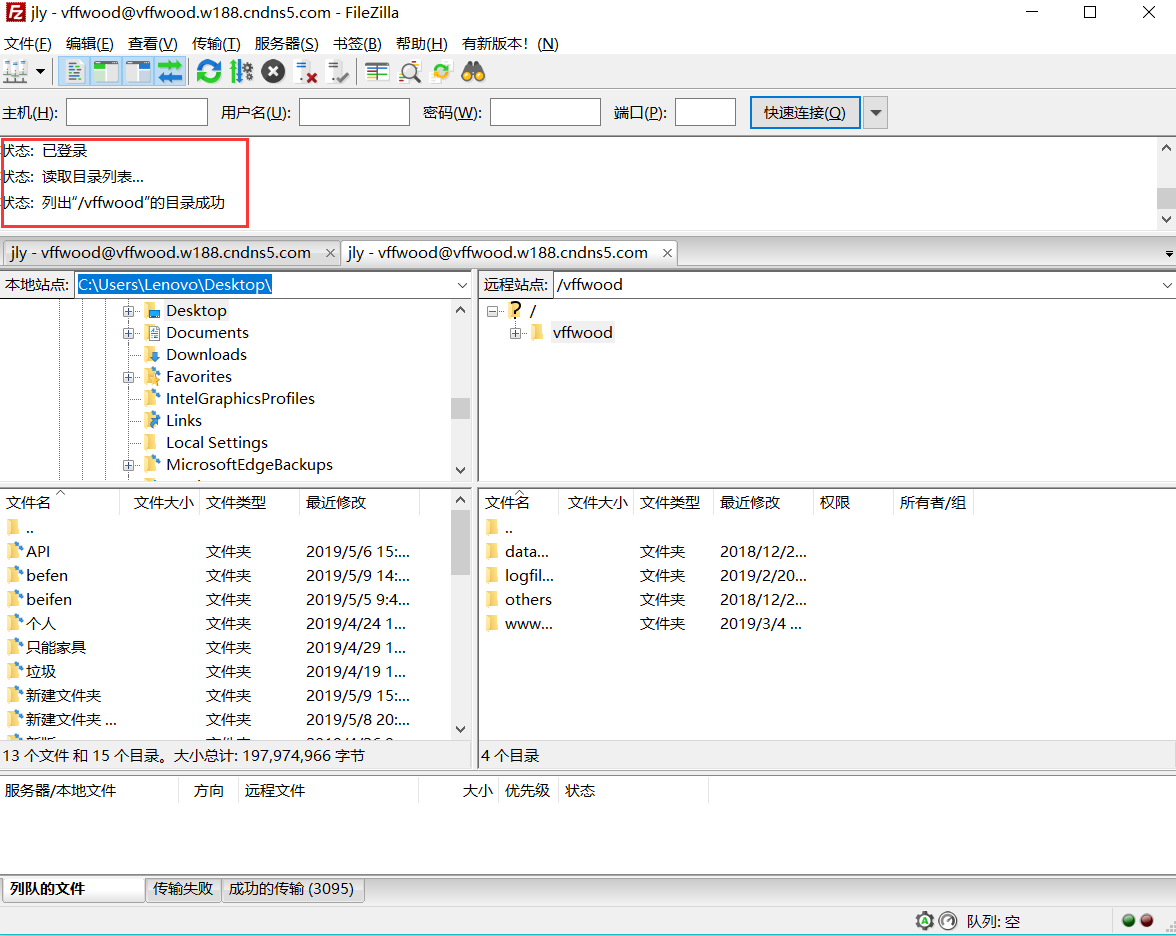The image size is (1176, 936).
Task: Open the Site Manager dropdown arrow
Action: (40, 72)
